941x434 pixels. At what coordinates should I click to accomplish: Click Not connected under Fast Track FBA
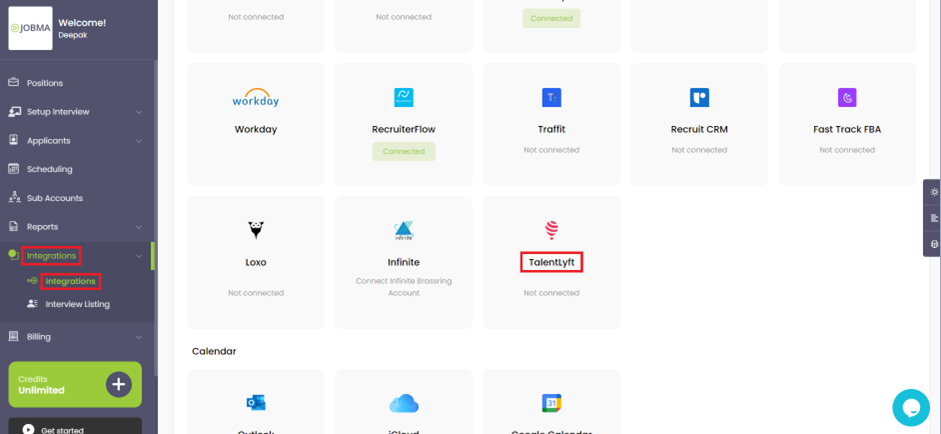coord(847,150)
